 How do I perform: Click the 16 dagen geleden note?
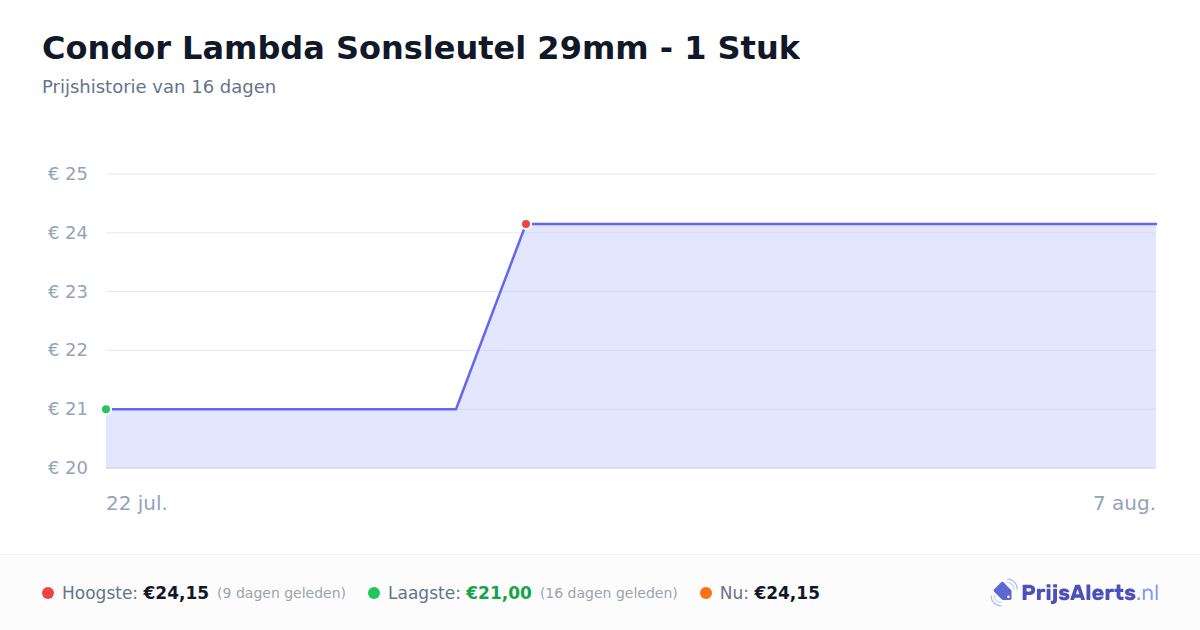pyautogui.click(x=609, y=593)
